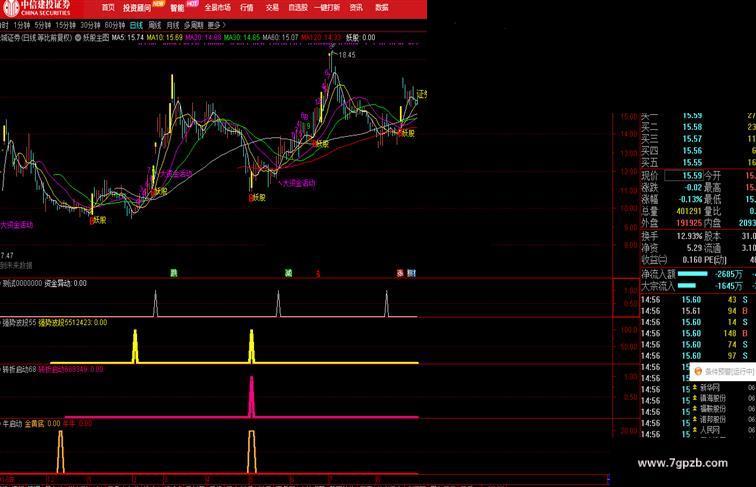Open the 资讯 news menu item
756x487 pixels.
pyautogui.click(x=356, y=8)
